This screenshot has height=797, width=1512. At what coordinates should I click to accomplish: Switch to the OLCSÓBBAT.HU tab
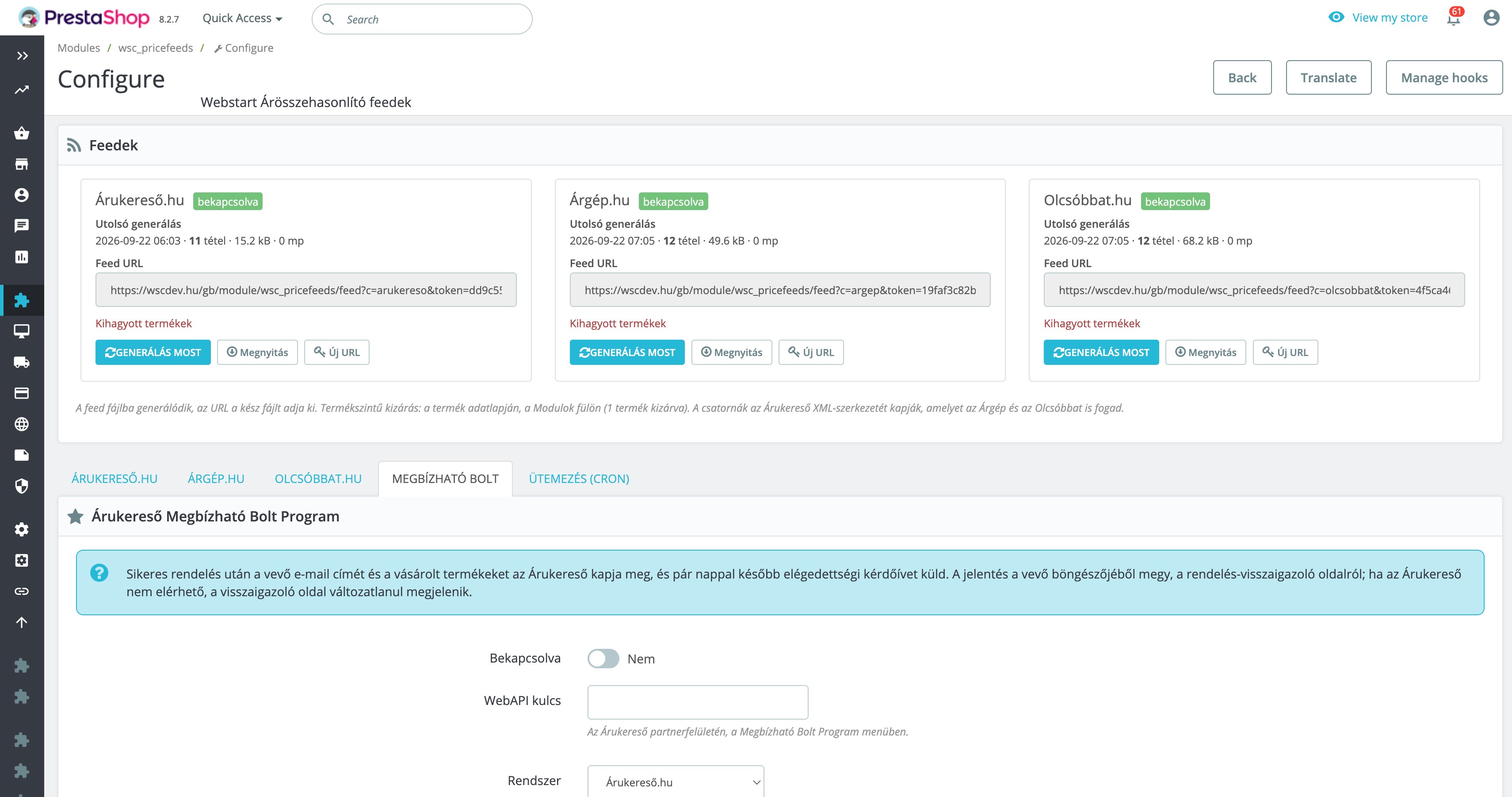318,479
